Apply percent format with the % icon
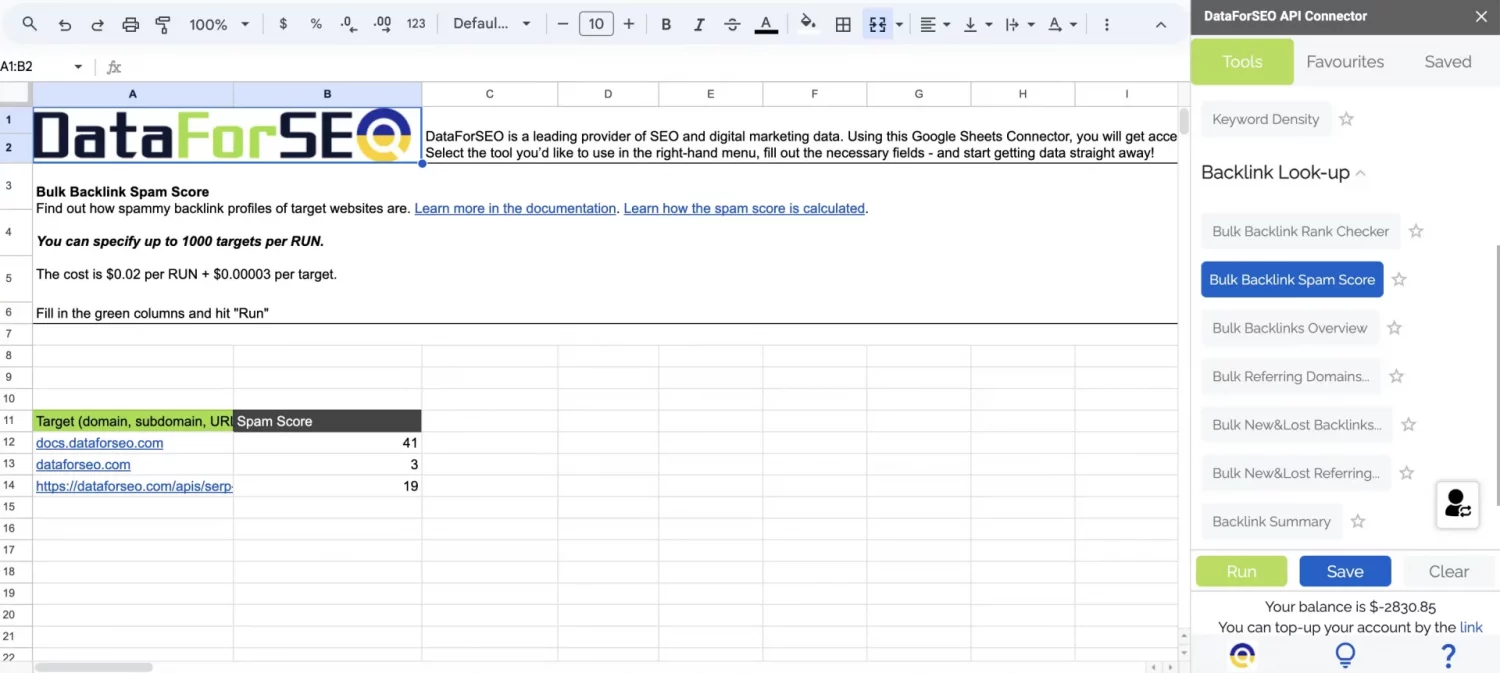Screen dimensions: 1500x673 [x=316, y=24]
